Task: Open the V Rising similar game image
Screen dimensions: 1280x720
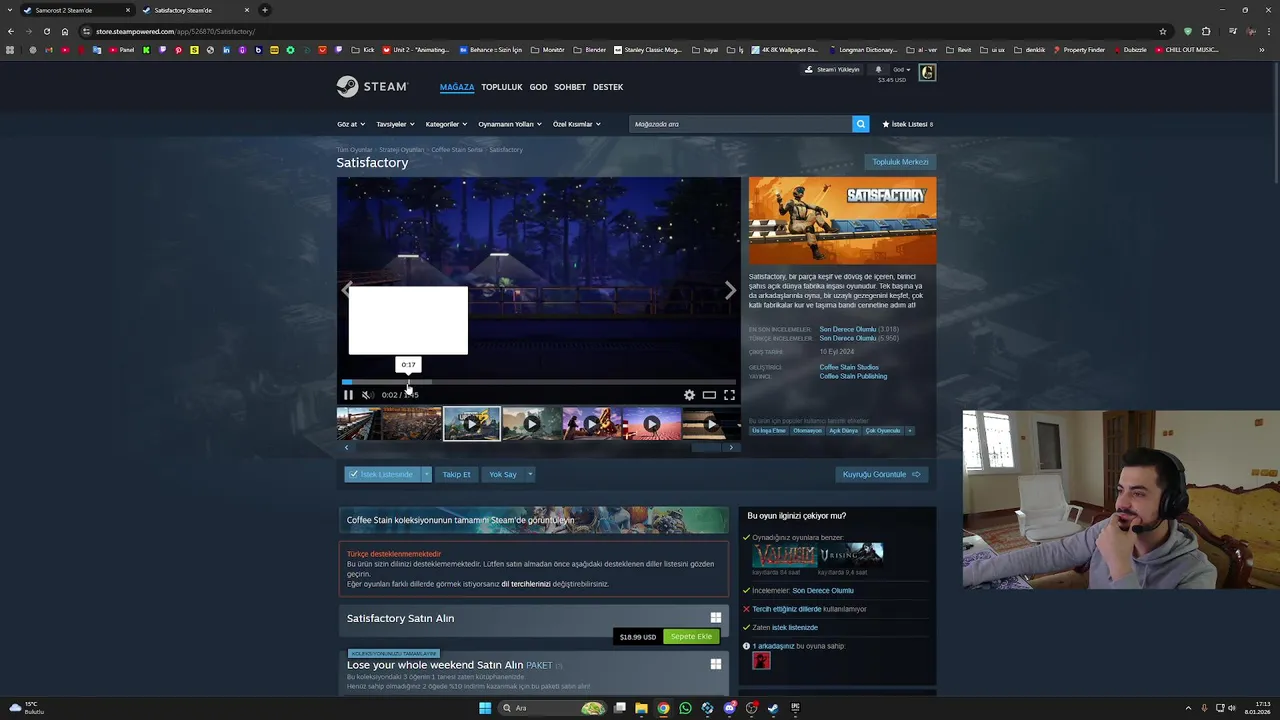Action: point(851,556)
